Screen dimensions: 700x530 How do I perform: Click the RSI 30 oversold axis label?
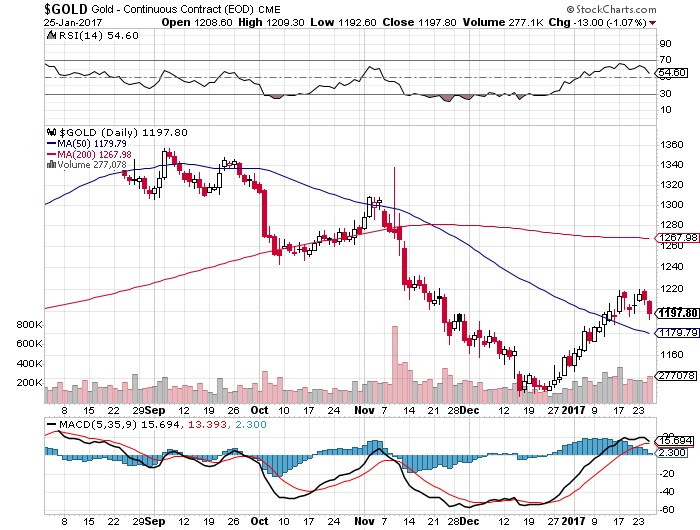pyautogui.click(x=666, y=94)
